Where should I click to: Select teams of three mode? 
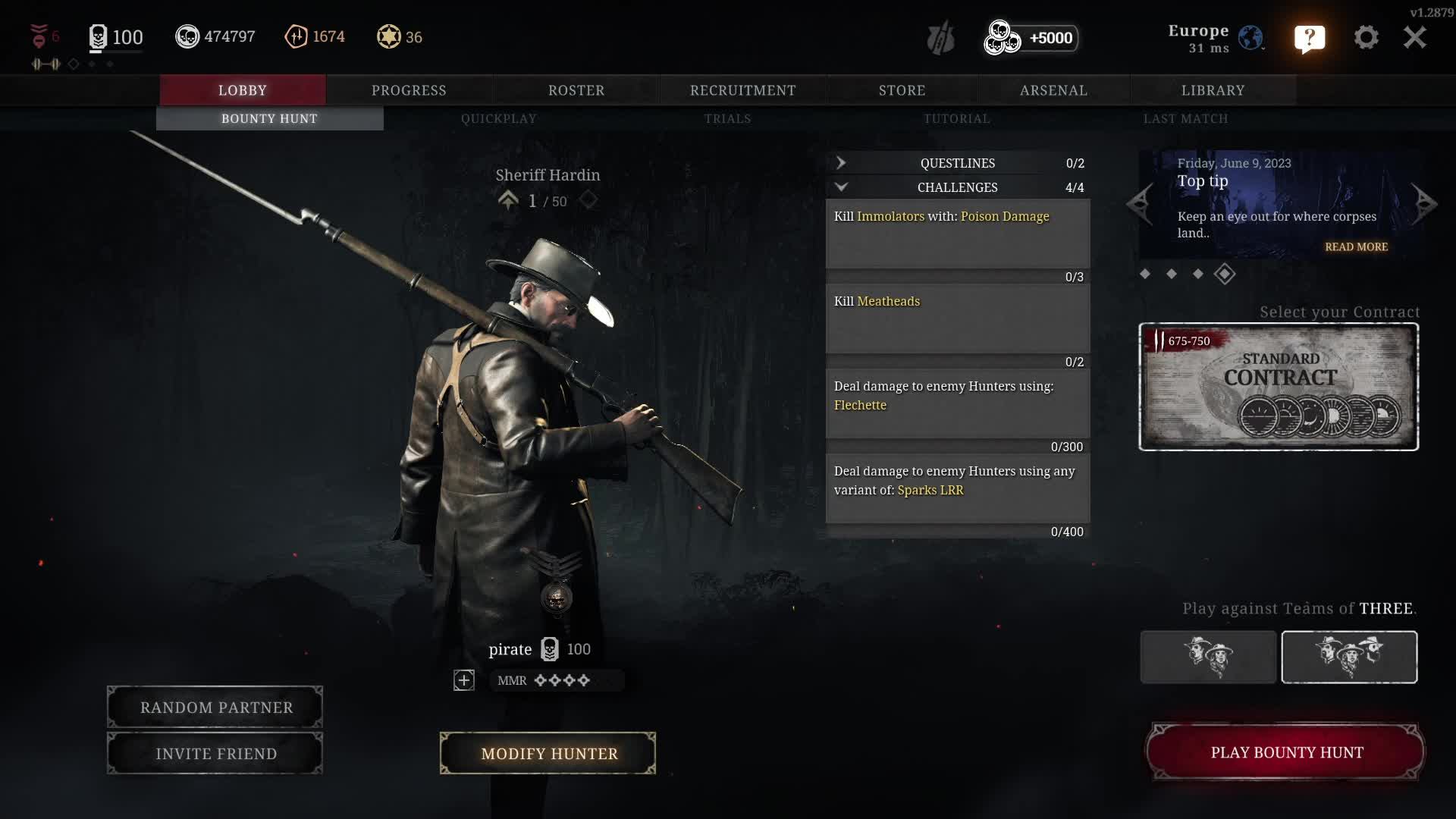click(x=1349, y=657)
